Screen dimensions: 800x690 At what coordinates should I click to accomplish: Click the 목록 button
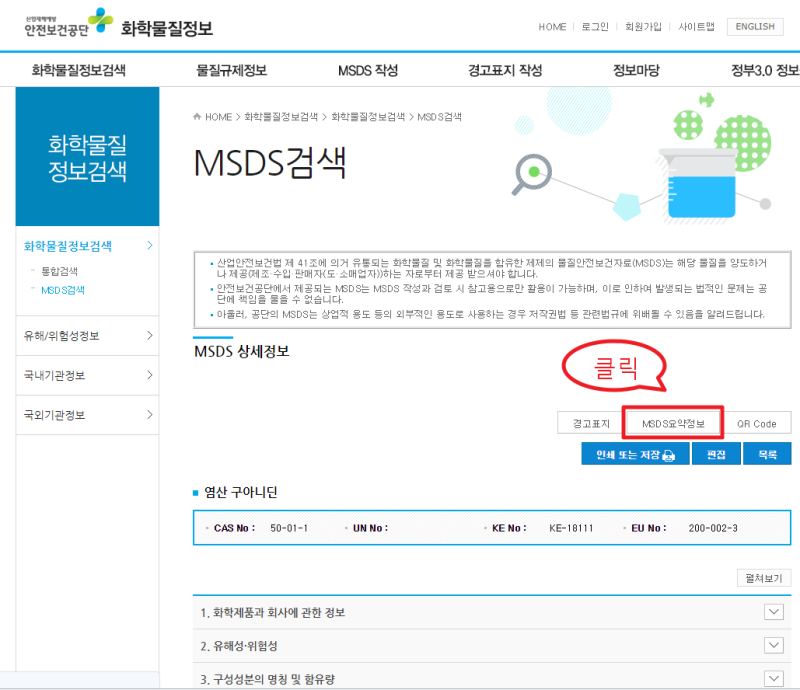pyautogui.click(x=767, y=454)
